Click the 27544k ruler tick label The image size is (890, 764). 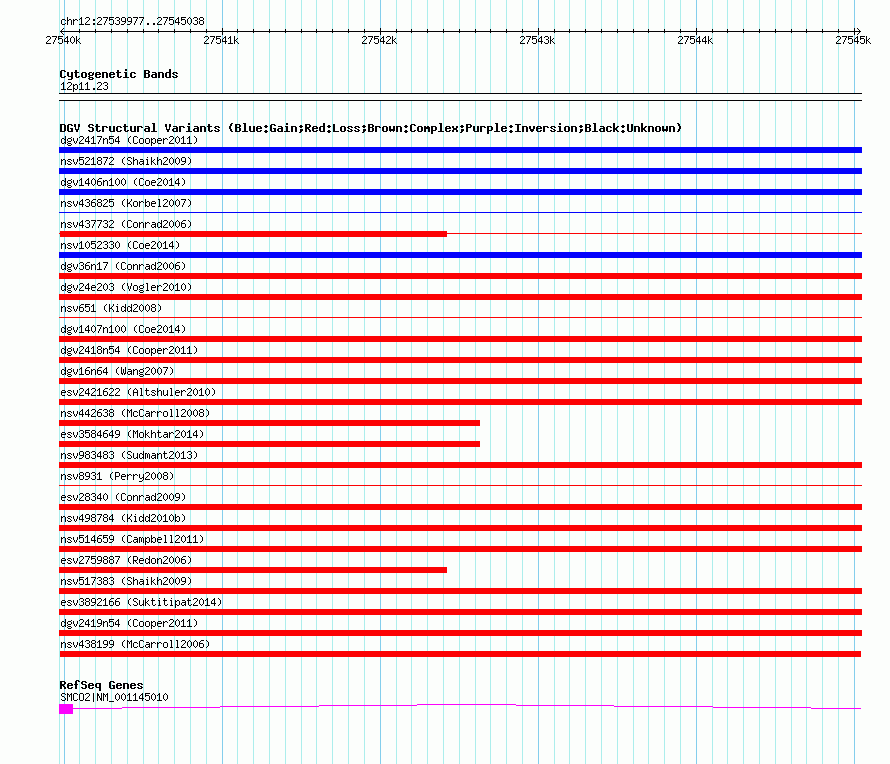pyautogui.click(x=695, y=40)
